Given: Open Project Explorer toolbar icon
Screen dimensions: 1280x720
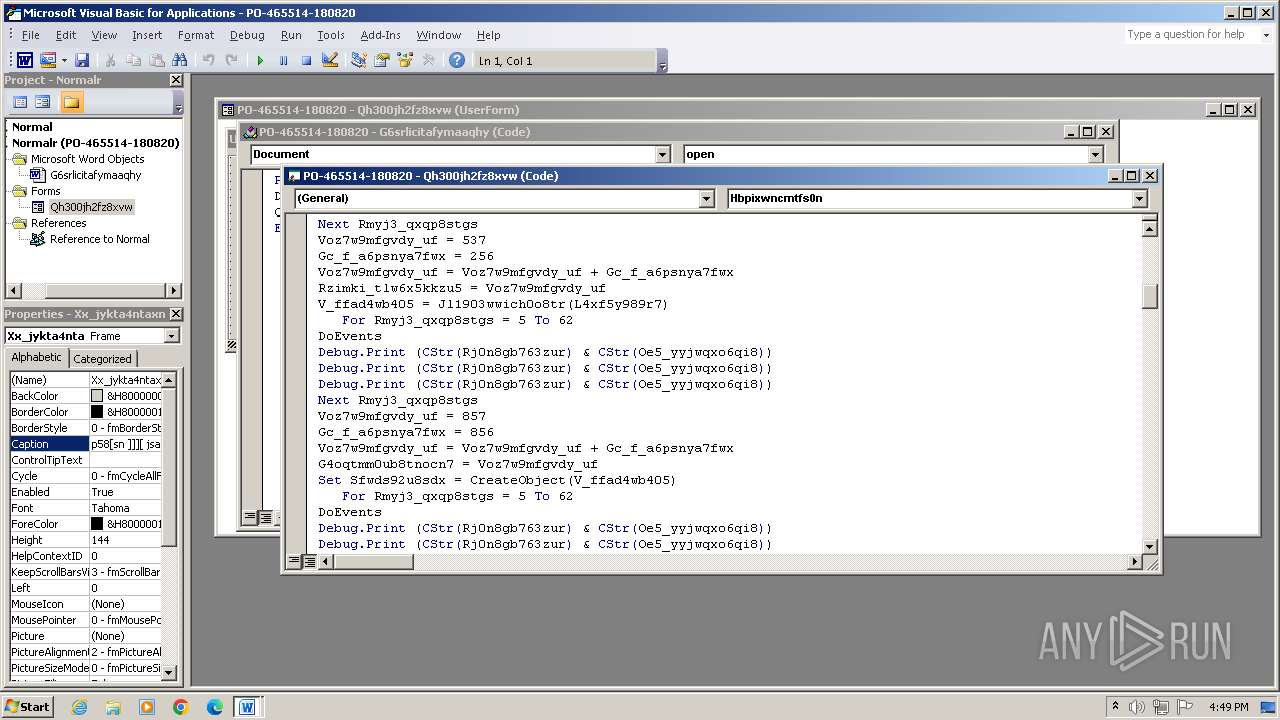Looking at the screenshot, I should click(359, 61).
